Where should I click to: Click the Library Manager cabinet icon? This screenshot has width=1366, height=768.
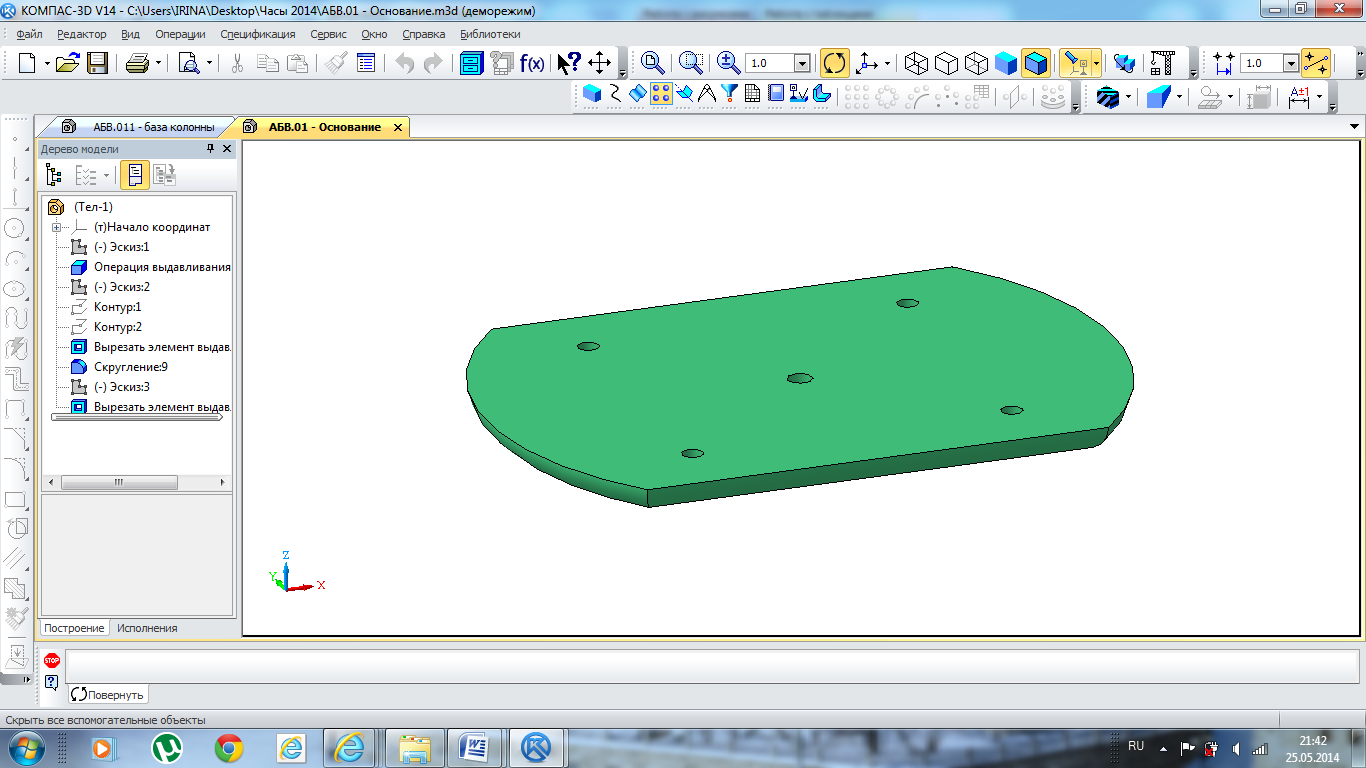(472, 63)
